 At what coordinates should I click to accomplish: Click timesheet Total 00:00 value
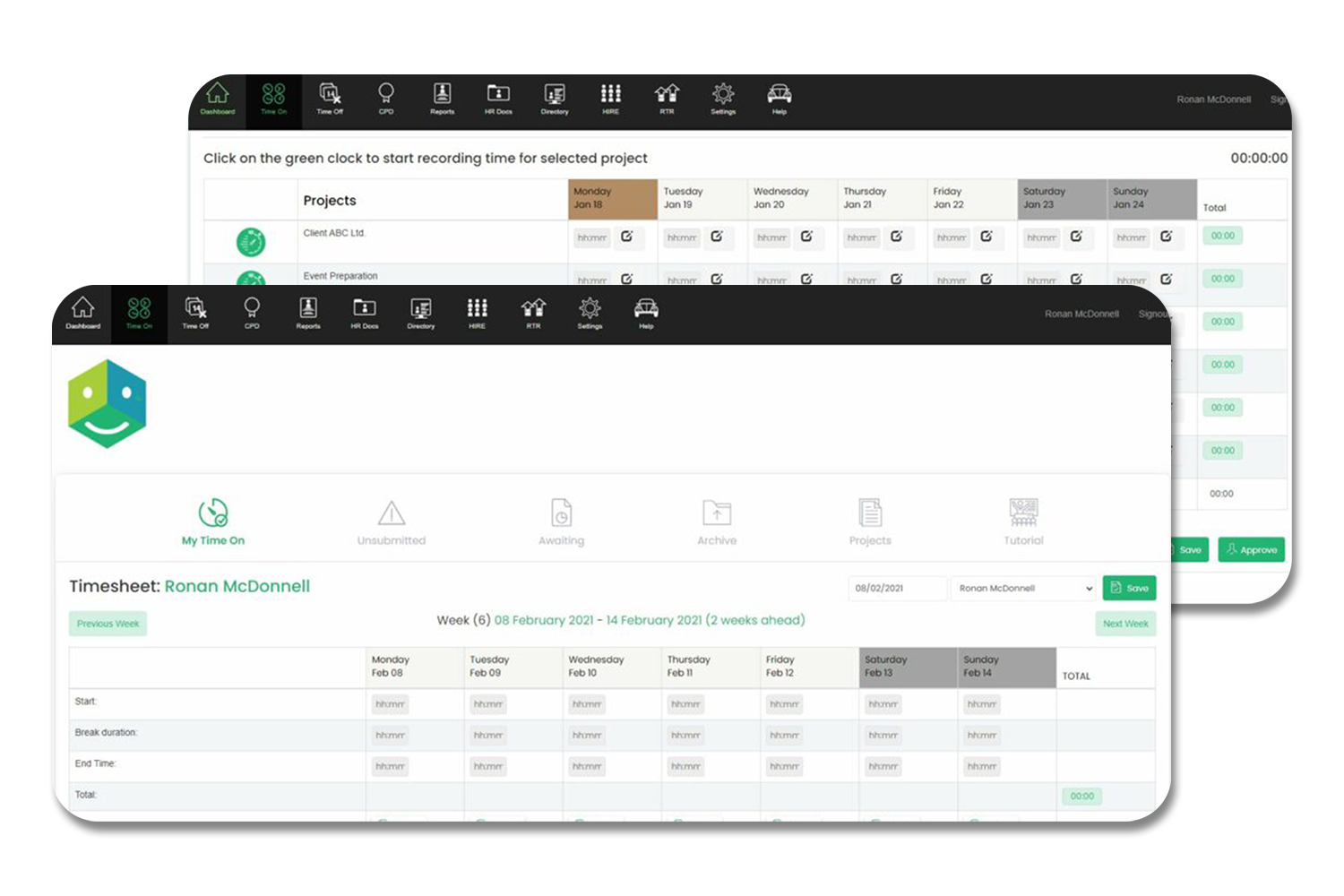point(1081,796)
